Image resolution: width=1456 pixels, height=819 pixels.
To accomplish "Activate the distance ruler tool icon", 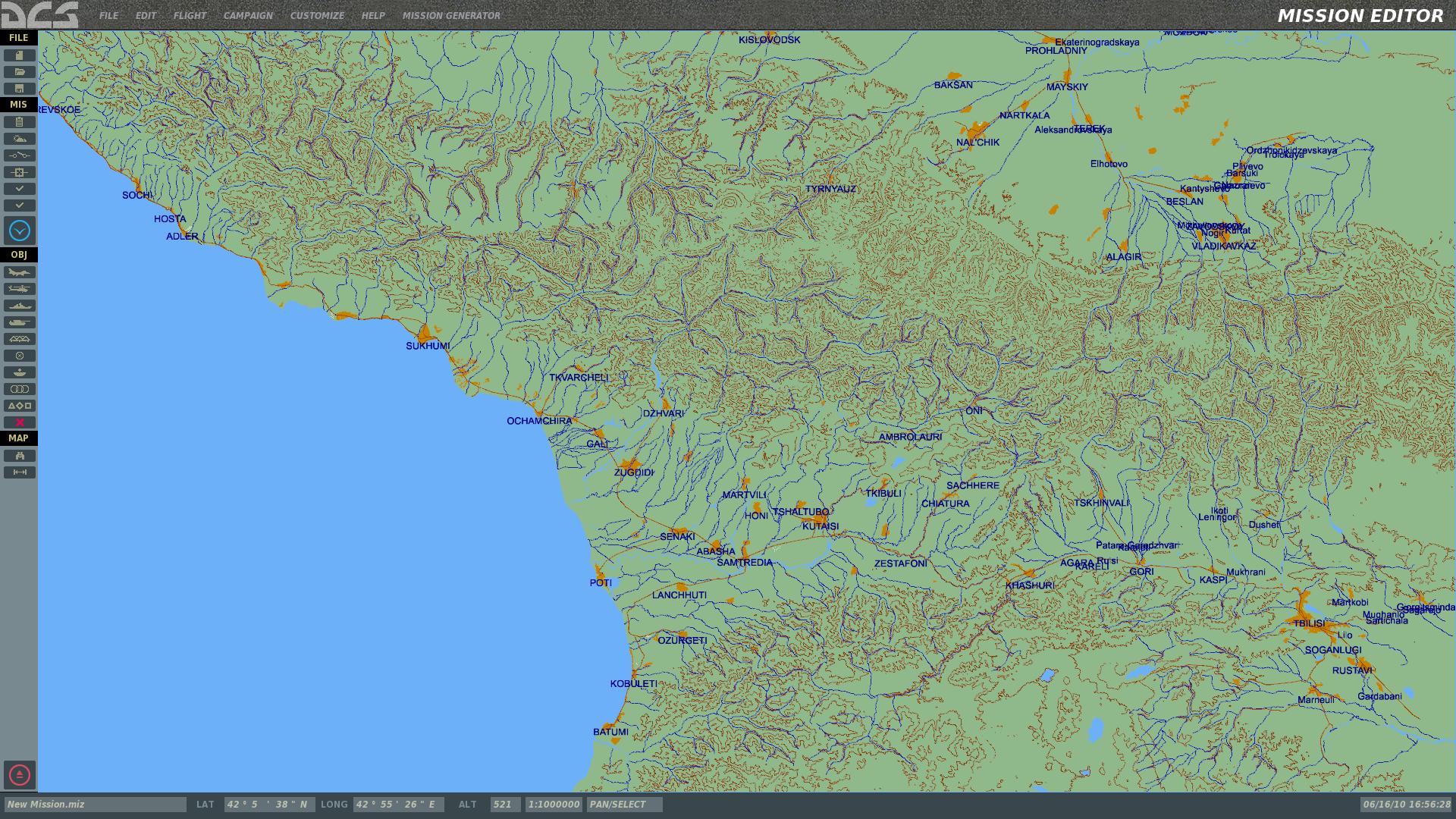I will pyautogui.click(x=20, y=472).
